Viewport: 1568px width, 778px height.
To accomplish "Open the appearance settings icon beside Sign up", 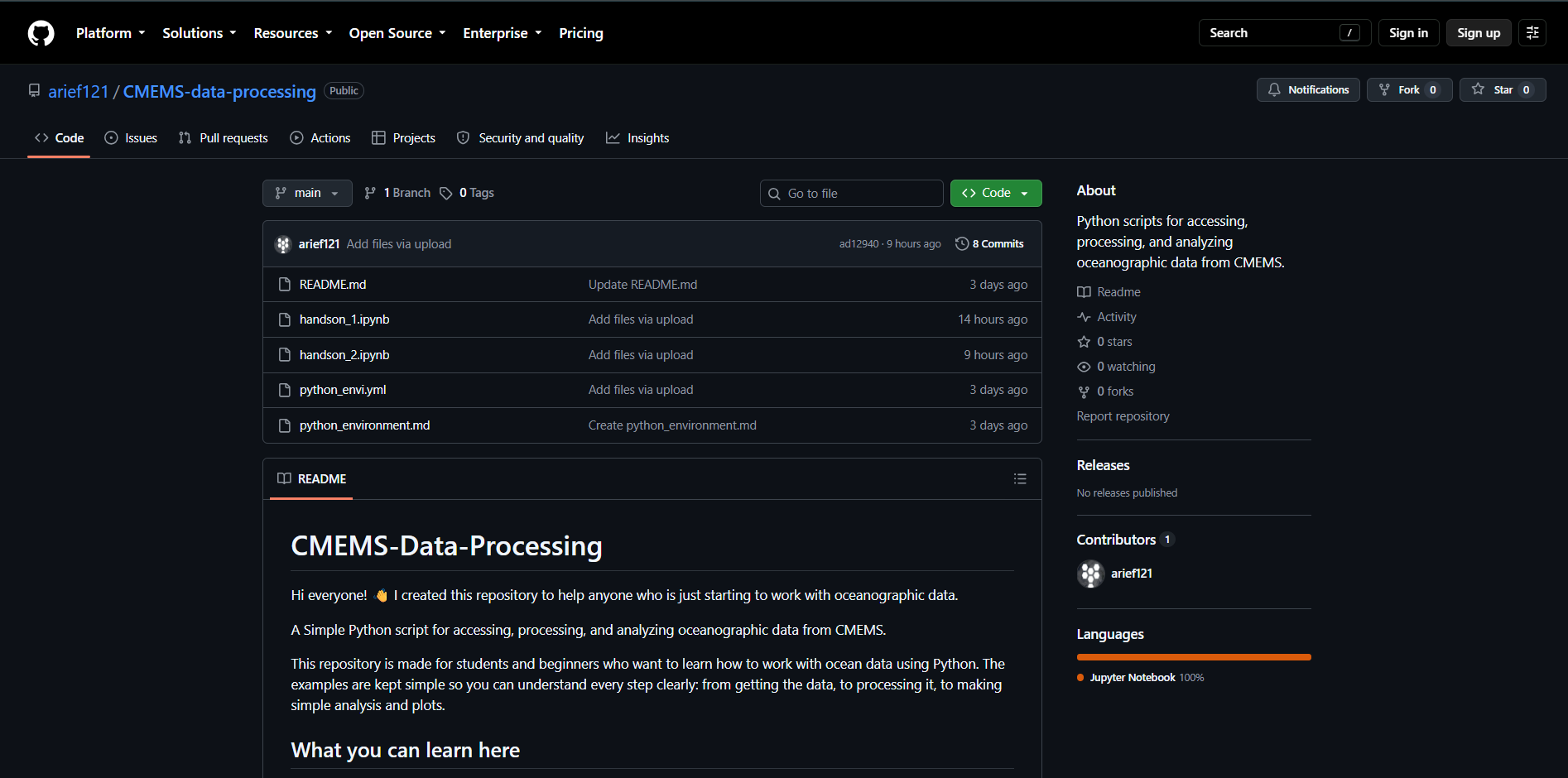I will click(x=1532, y=33).
